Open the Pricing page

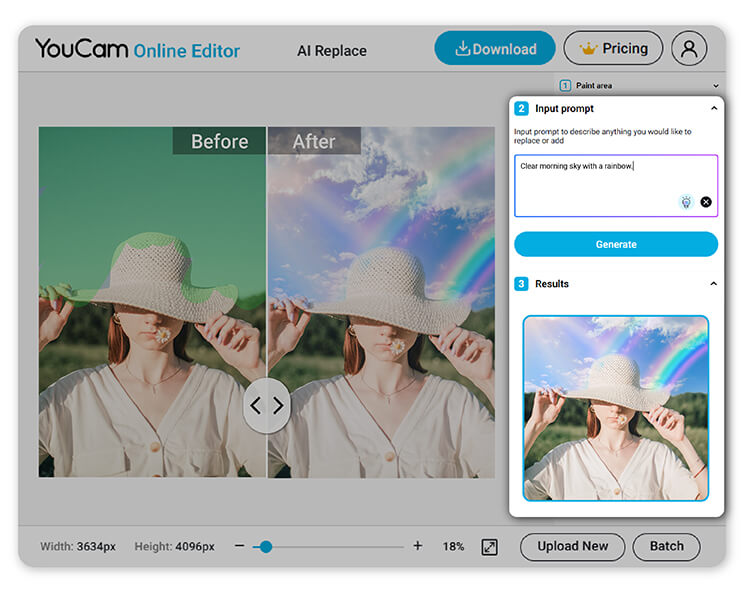click(613, 48)
